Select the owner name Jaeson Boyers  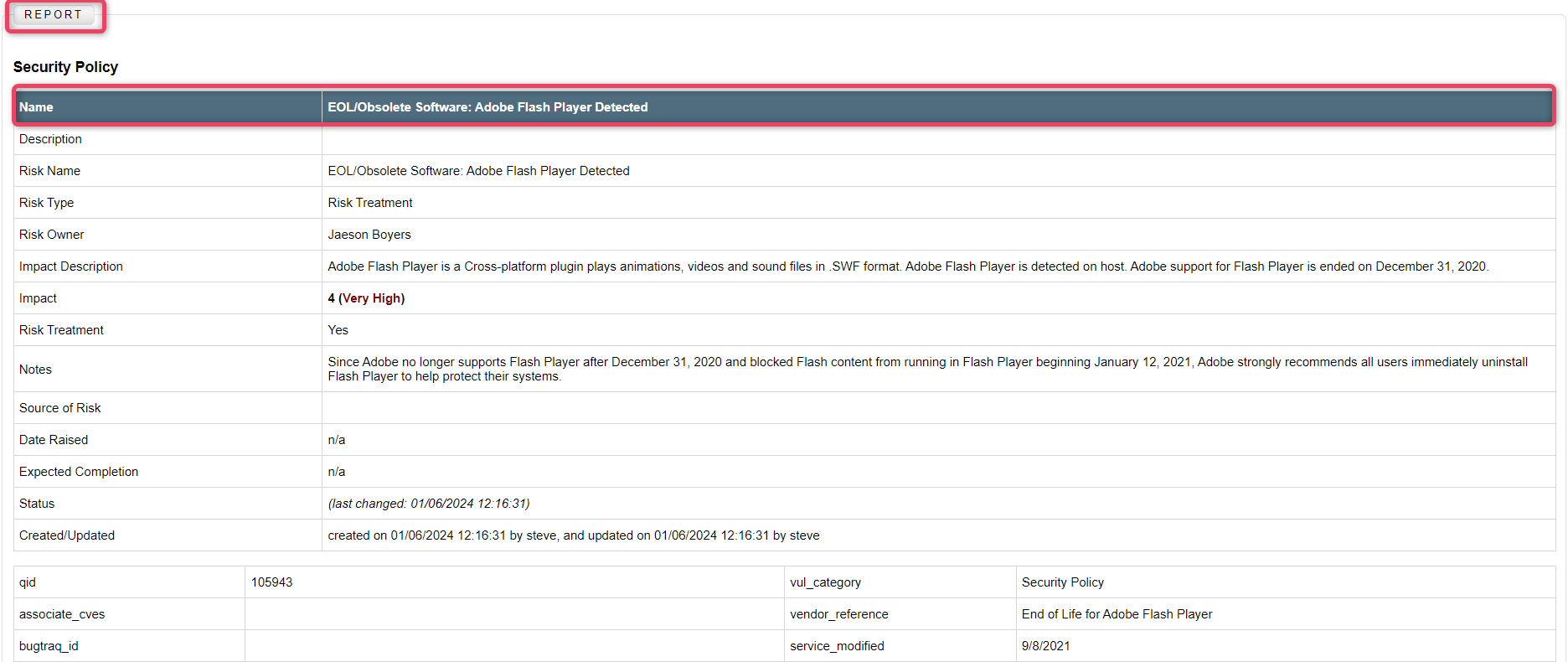(x=369, y=235)
